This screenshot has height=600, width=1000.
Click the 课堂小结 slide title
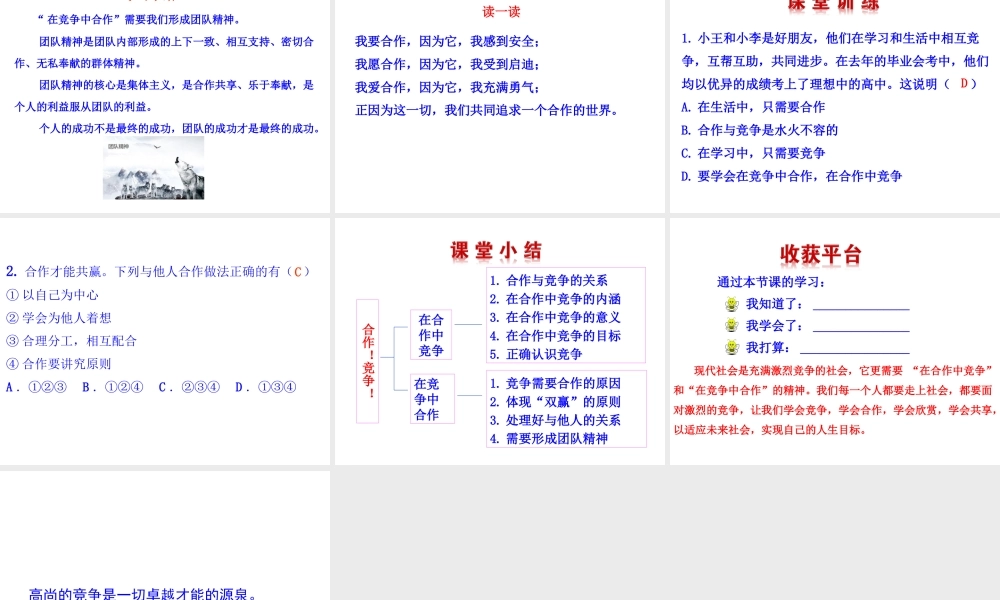(x=496, y=251)
